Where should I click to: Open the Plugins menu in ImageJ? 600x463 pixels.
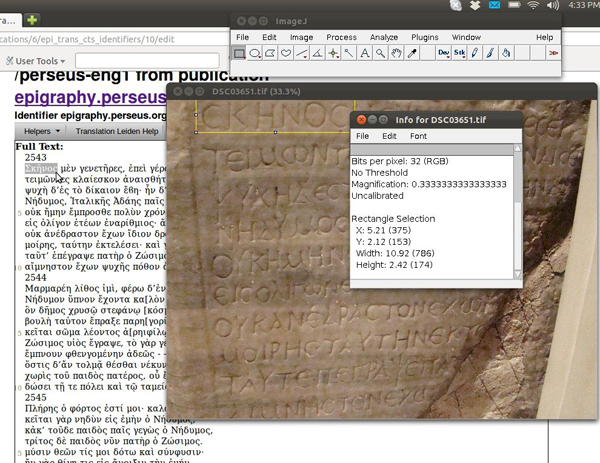425,37
